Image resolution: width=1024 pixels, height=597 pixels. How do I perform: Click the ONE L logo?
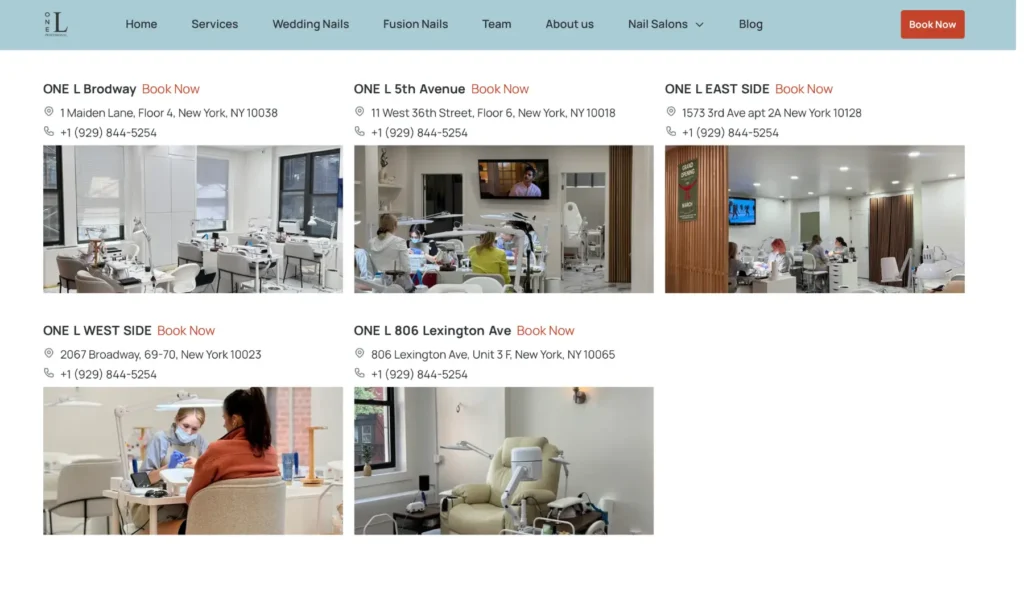[x=56, y=24]
